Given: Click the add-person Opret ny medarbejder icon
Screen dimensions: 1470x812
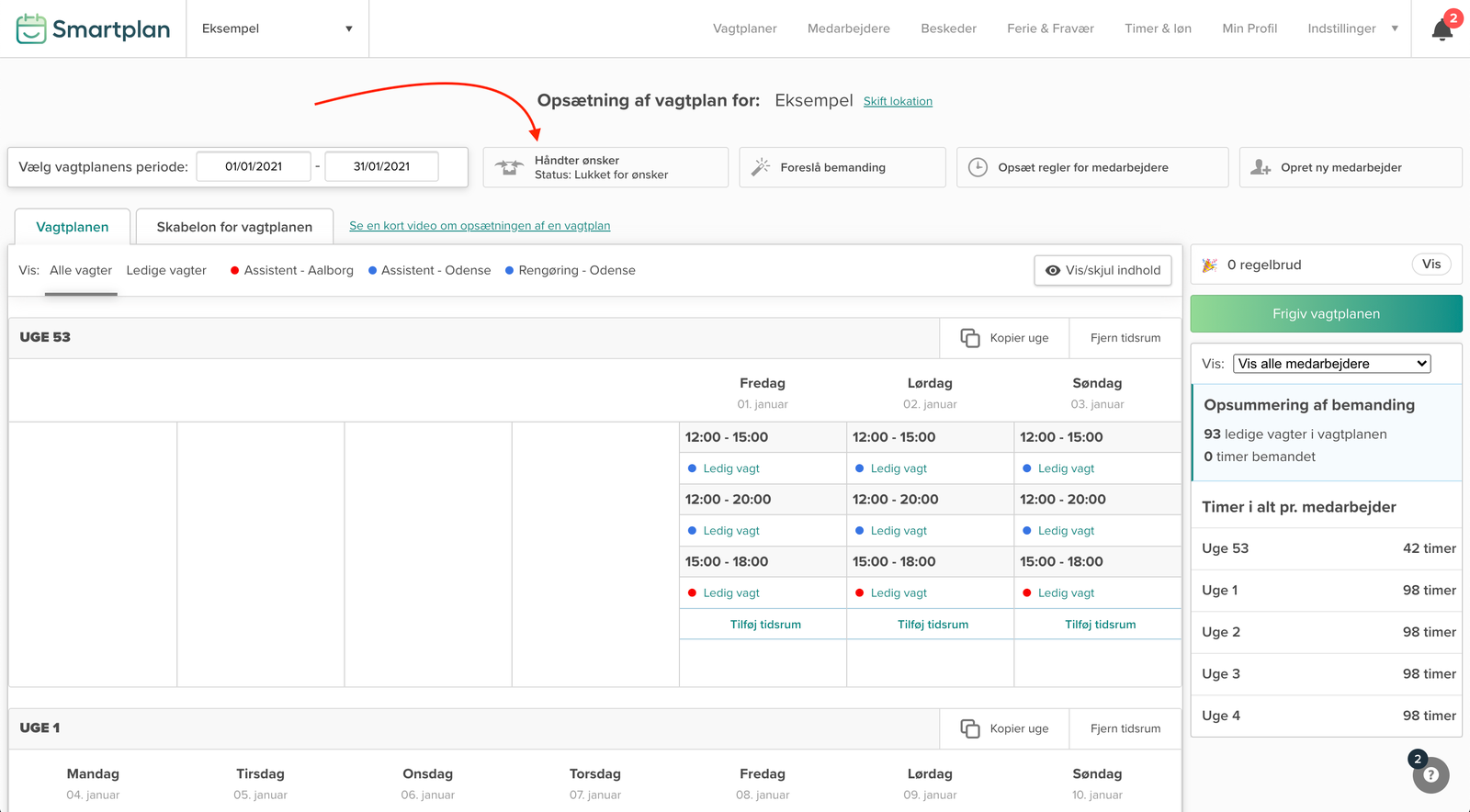Looking at the screenshot, I should 1261,167.
